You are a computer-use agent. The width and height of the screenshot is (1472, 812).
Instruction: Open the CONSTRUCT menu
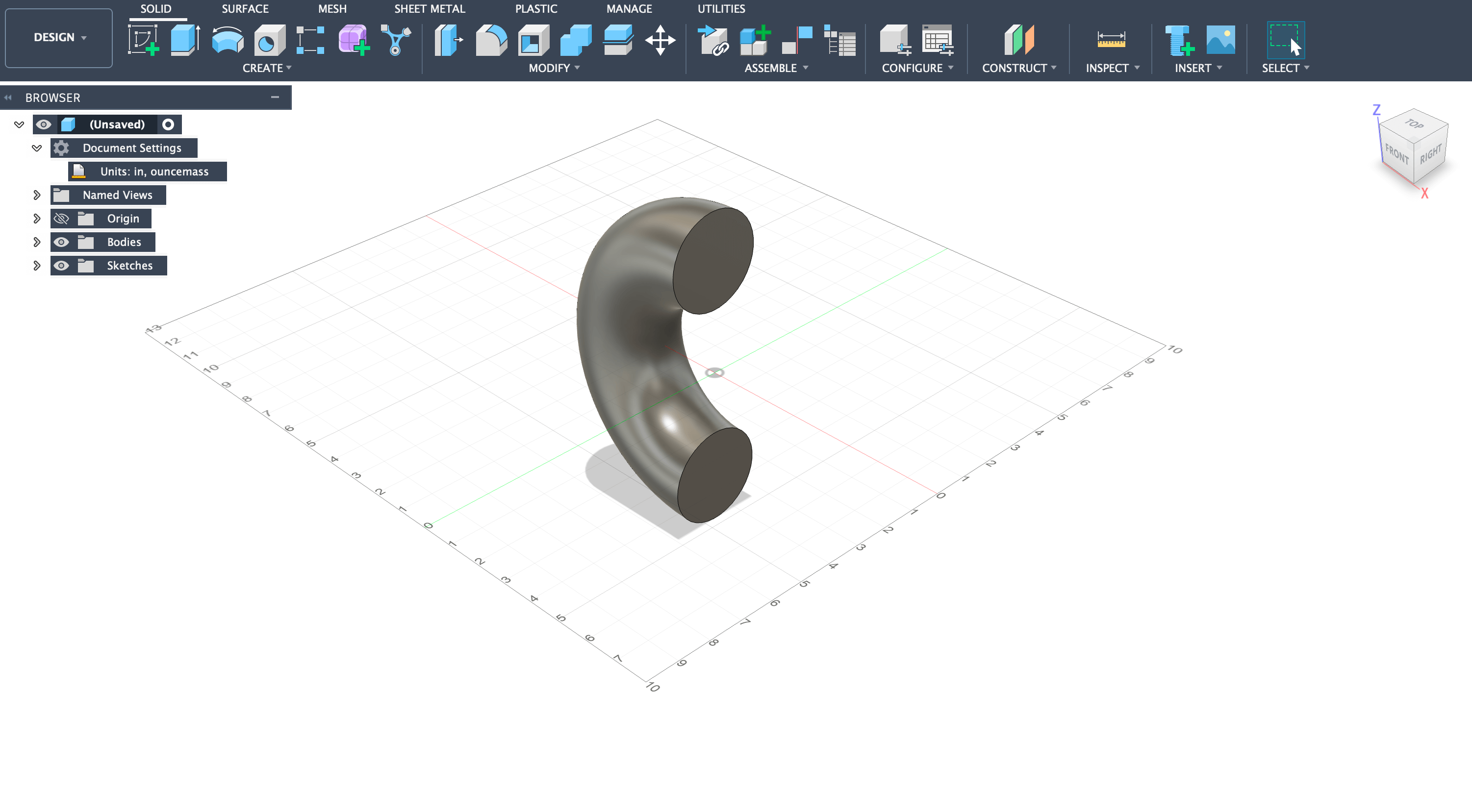(1018, 68)
